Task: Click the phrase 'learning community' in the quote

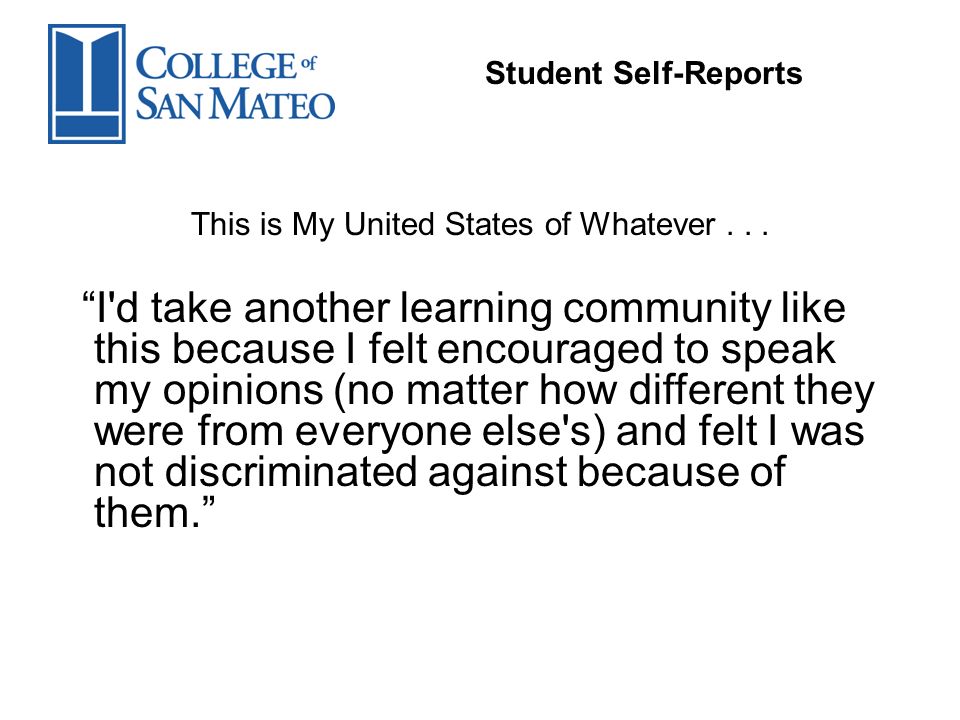Action: pyautogui.click(x=587, y=309)
